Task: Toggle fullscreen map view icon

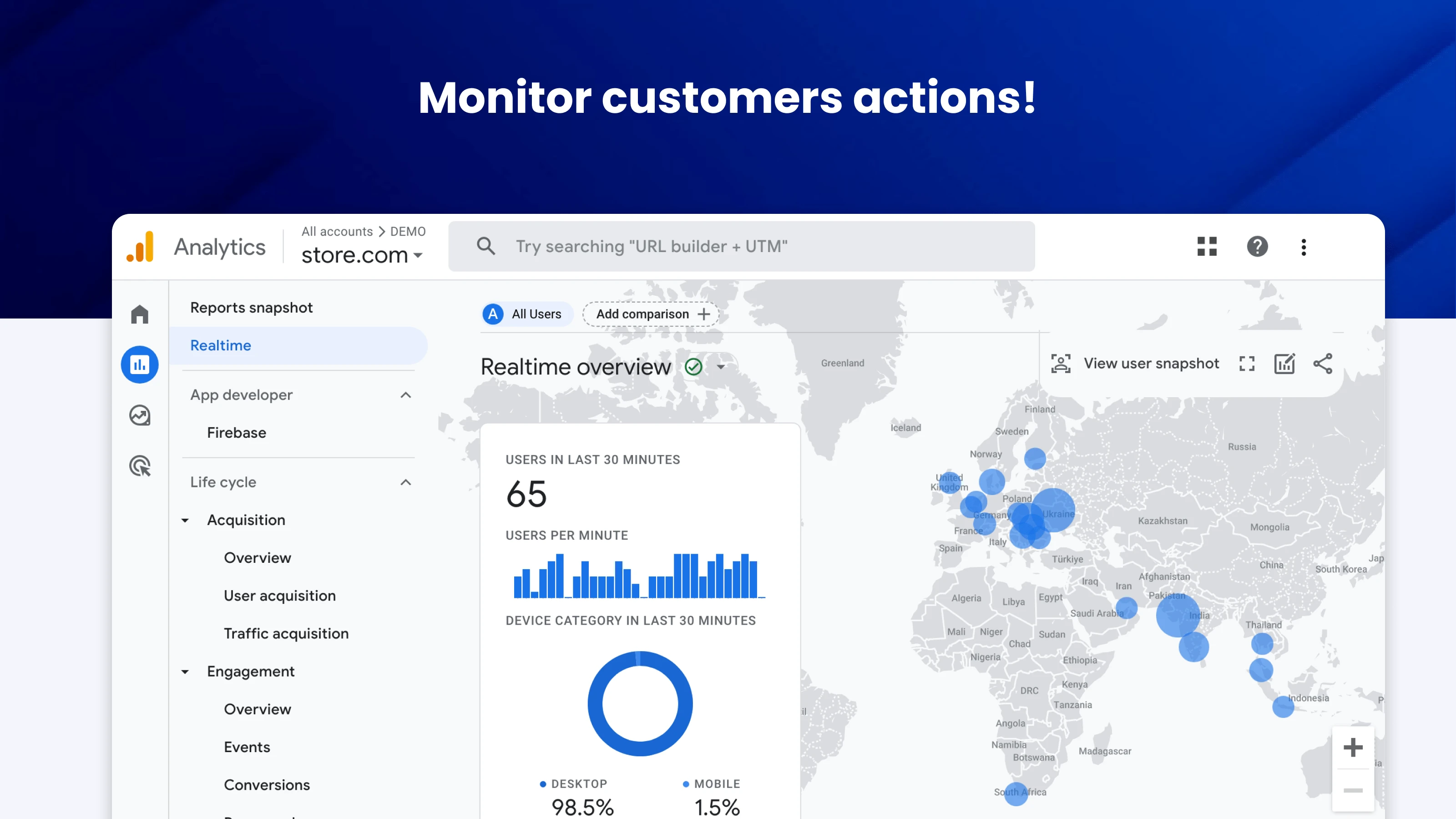Action: (1247, 364)
